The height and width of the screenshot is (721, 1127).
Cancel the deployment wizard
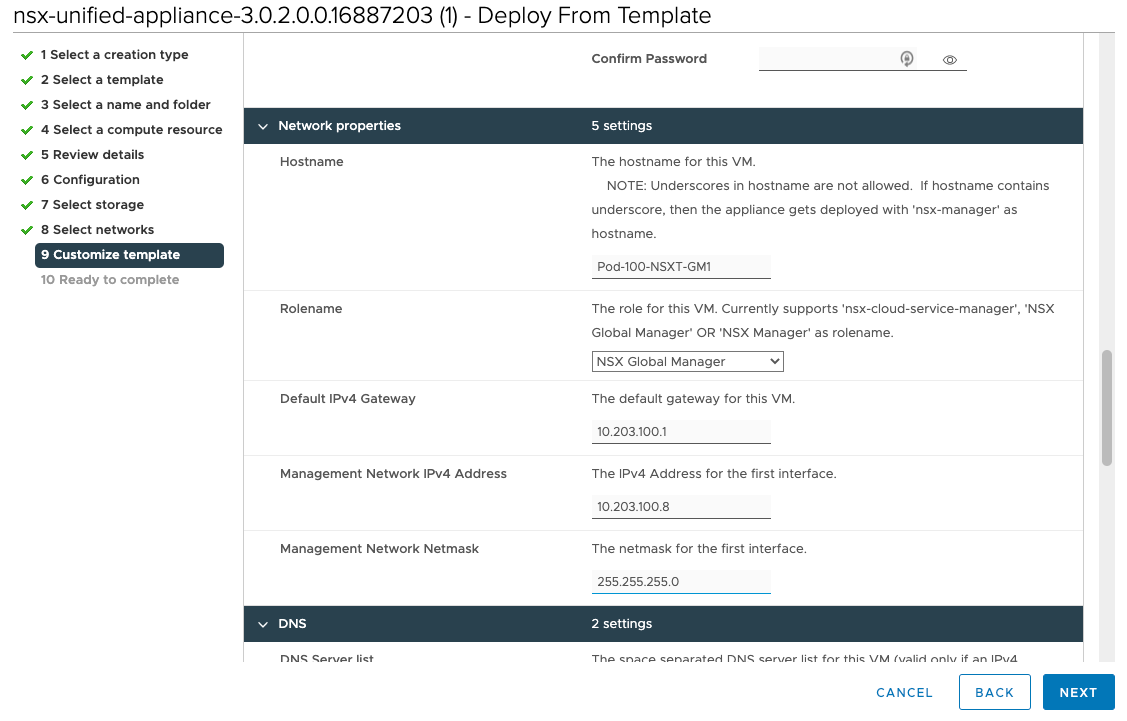tap(904, 693)
